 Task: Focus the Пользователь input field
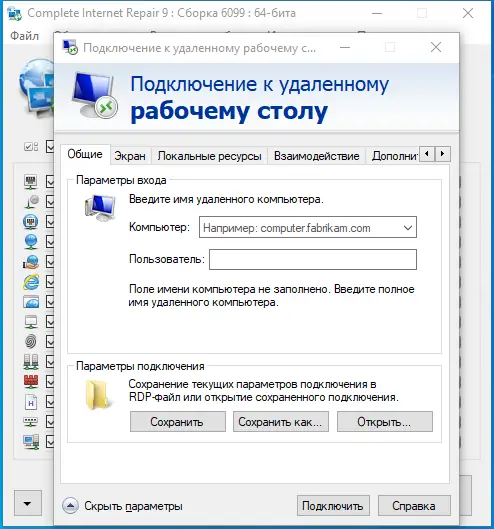[313, 259]
